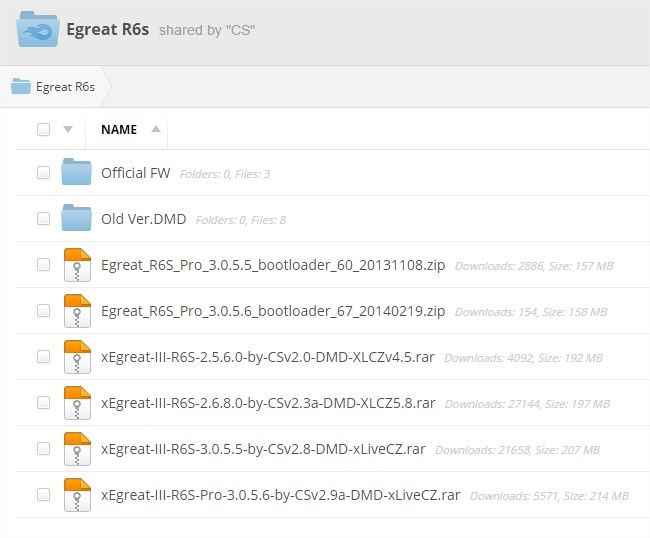
Task: Click the ascending sort arrow next to NAME
Action: [x=156, y=129]
